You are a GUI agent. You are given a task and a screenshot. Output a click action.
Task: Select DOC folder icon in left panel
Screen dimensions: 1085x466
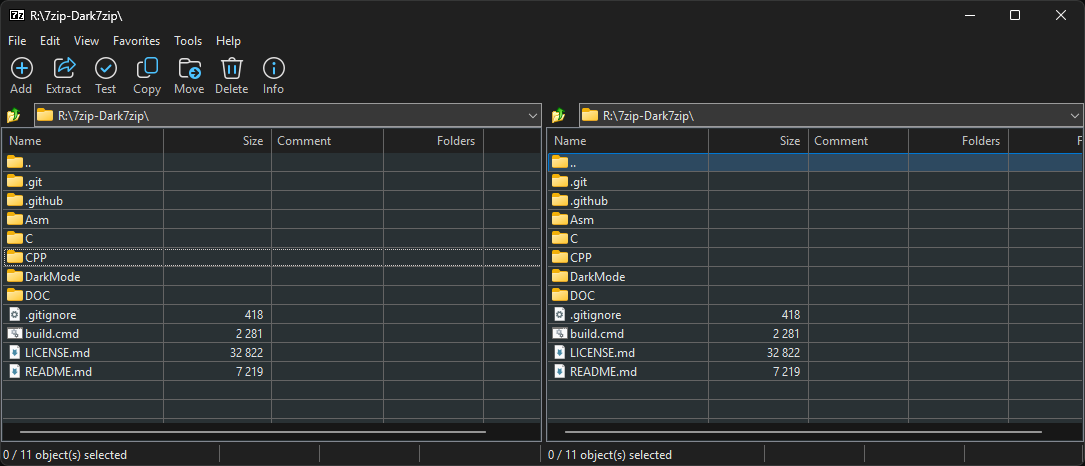pos(15,295)
